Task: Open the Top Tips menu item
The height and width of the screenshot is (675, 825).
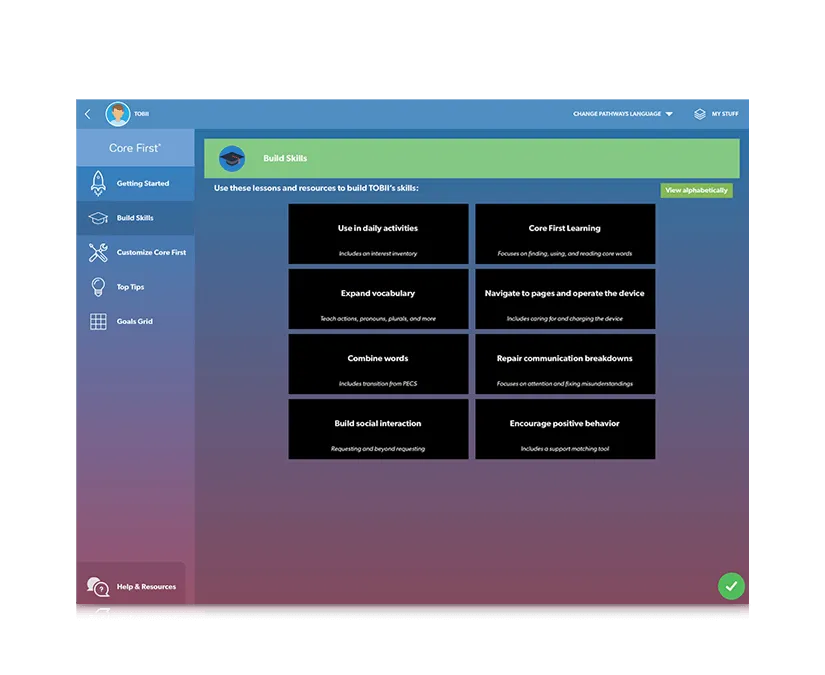Action: point(135,287)
